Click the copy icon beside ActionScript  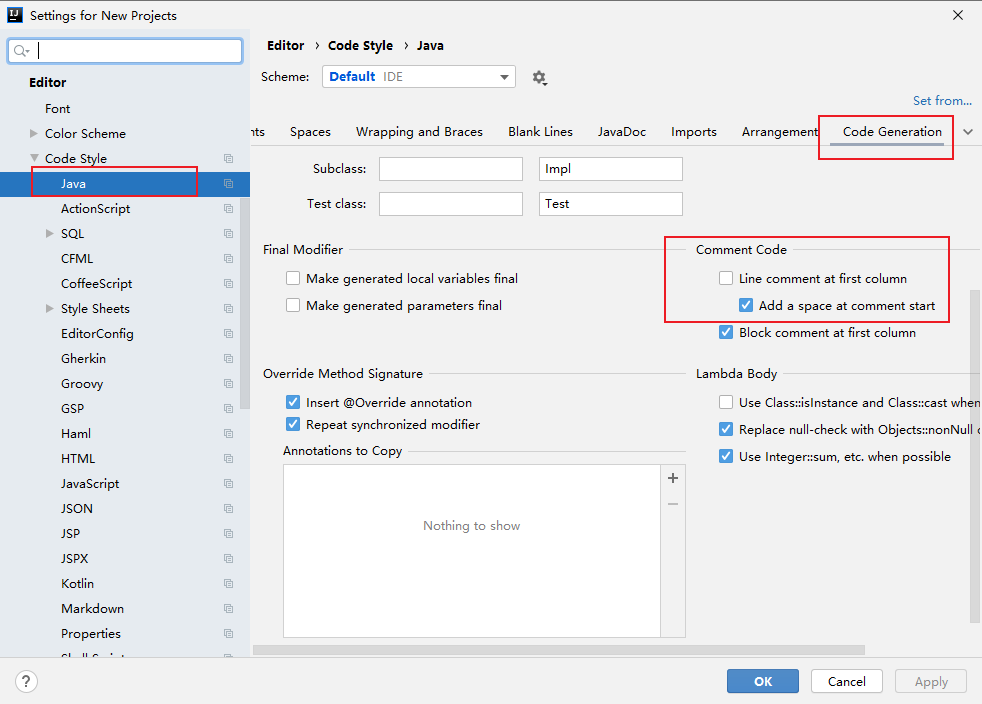[228, 209]
